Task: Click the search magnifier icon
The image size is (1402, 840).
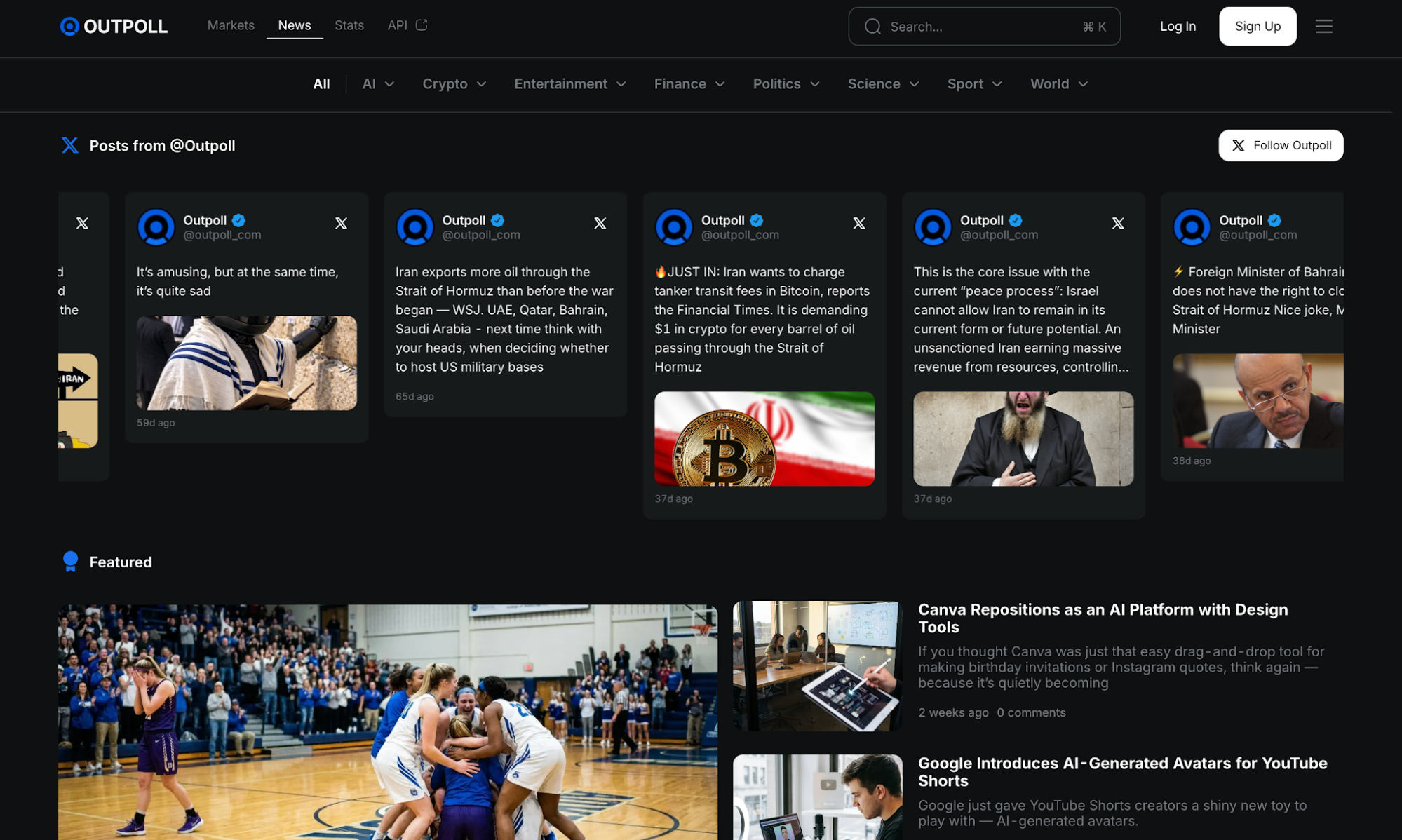Action: coord(872,27)
